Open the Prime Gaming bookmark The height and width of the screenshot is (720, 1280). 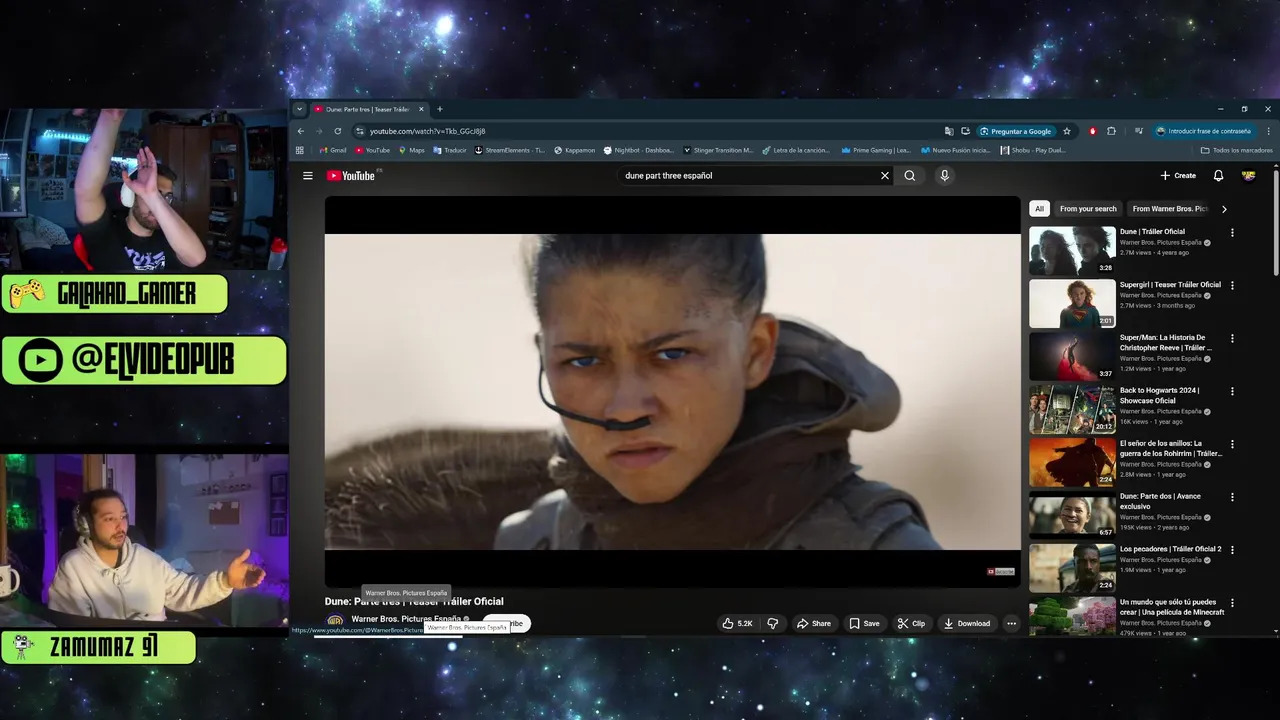coord(876,150)
